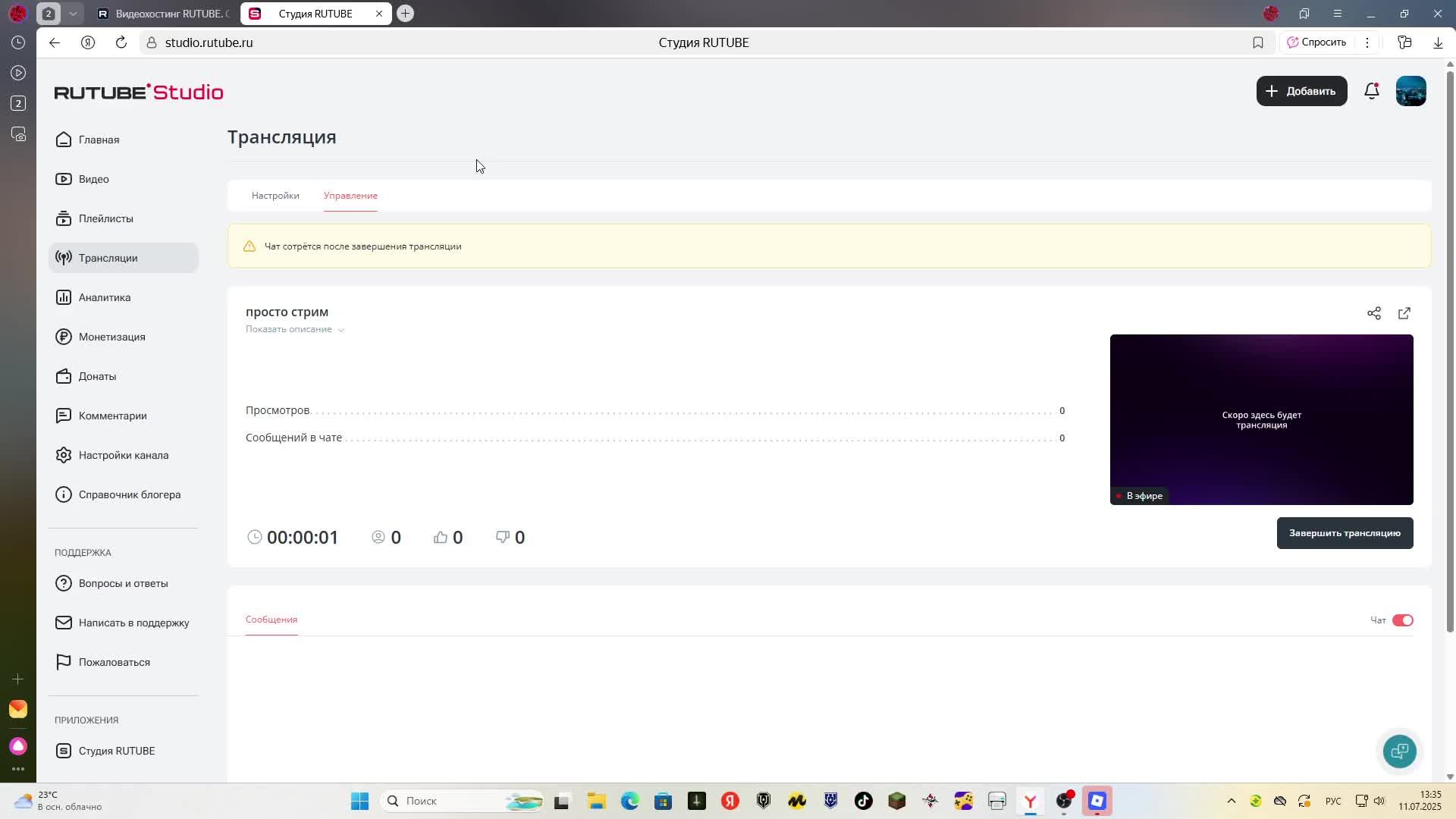The width and height of the screenshot is (1456, 819).
Task: Open stream in new window icon
Action: [x=1404, y=313]
